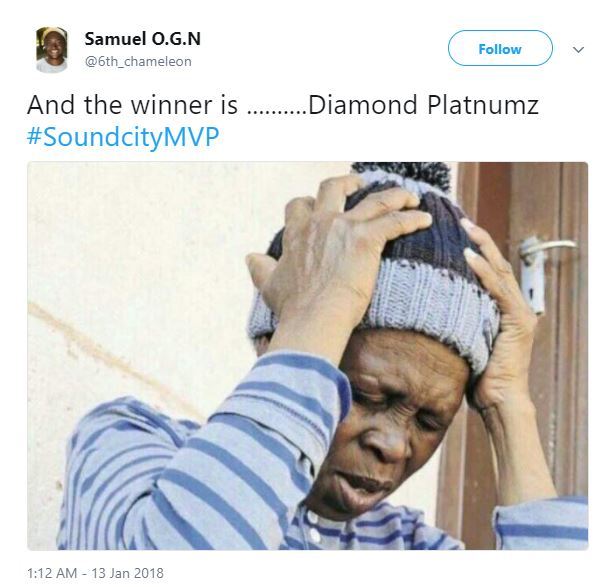Click the display name Samuel O.G.N
The image size is (611, 587).
pyautogui.click(x=143, y=39)
